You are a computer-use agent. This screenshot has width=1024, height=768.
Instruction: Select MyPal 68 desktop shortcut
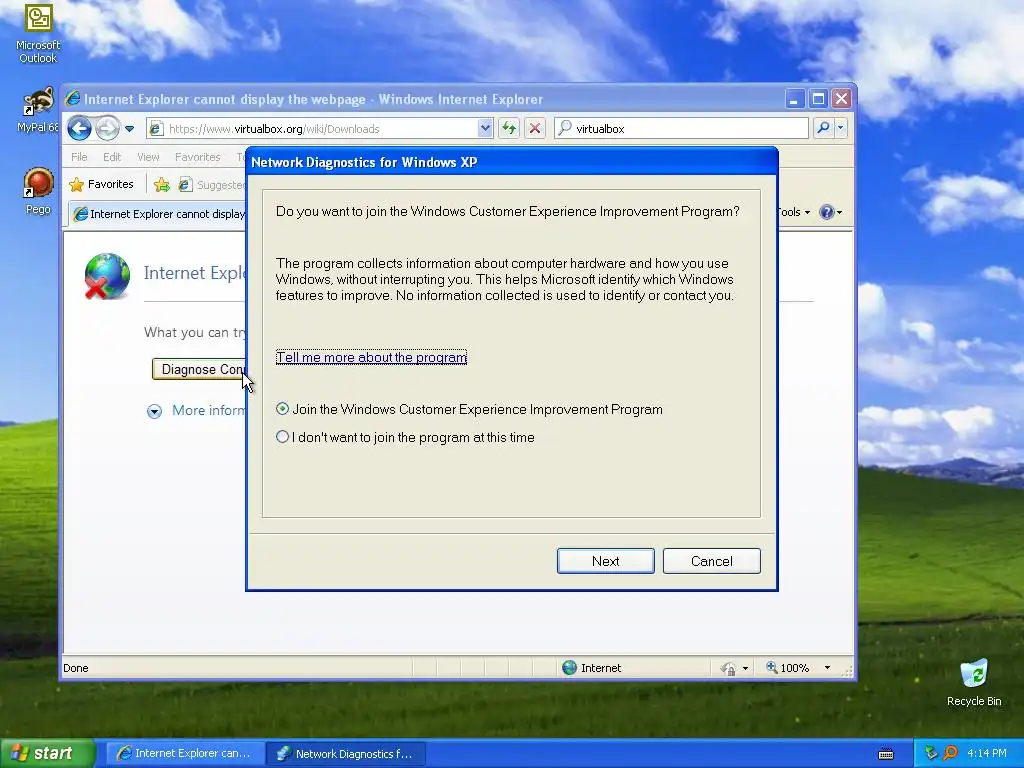coord(38,109)
